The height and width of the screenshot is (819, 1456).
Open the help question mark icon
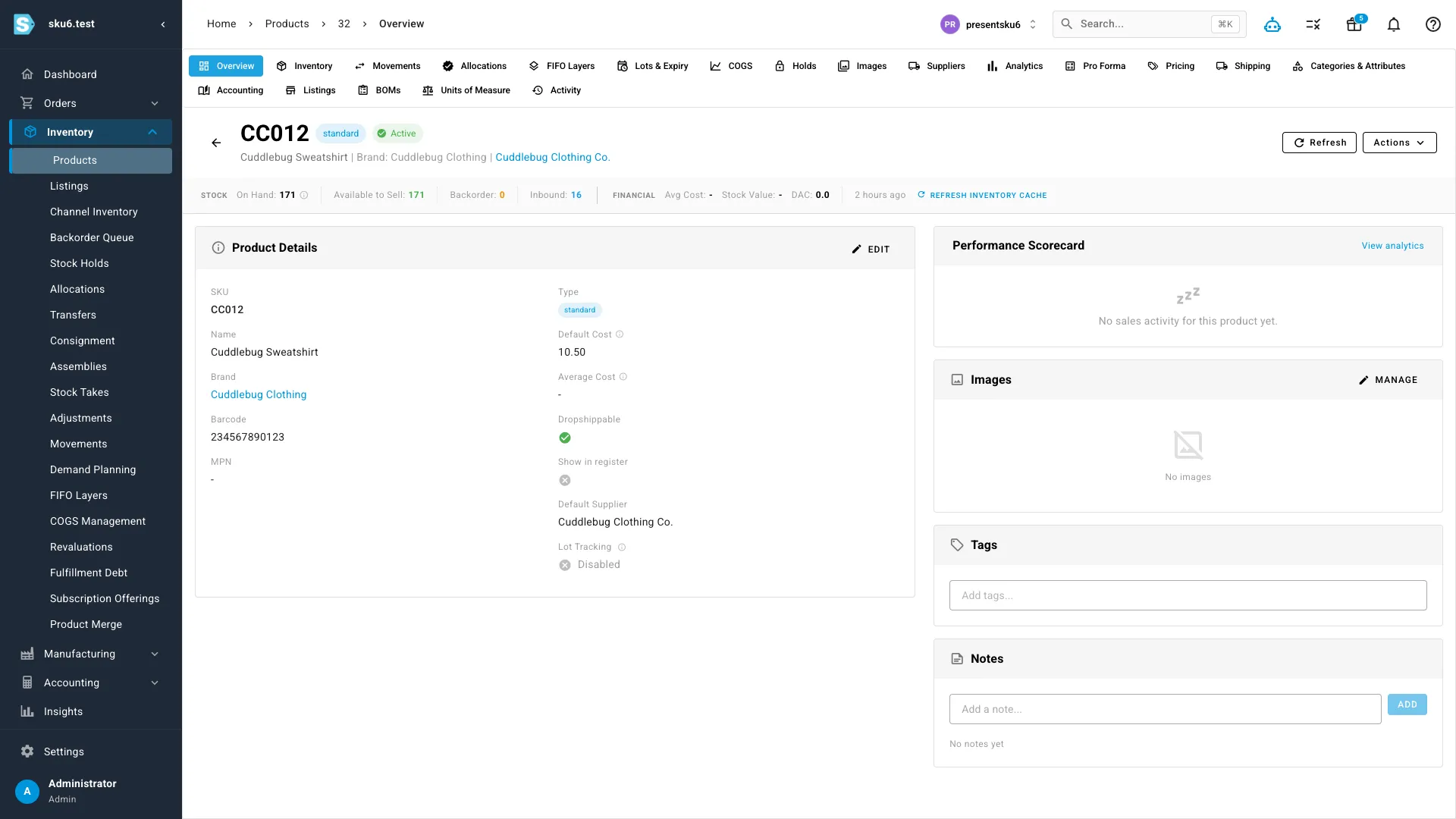(x=1433, y=24)
